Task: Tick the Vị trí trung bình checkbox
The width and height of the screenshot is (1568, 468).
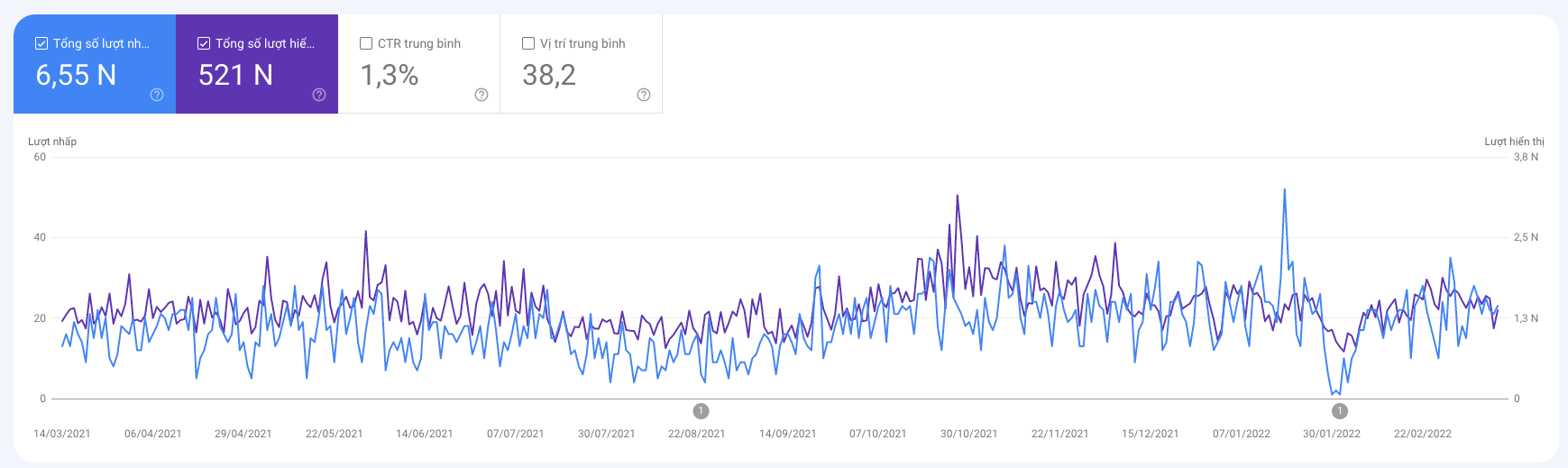Action: coord(528,43)
